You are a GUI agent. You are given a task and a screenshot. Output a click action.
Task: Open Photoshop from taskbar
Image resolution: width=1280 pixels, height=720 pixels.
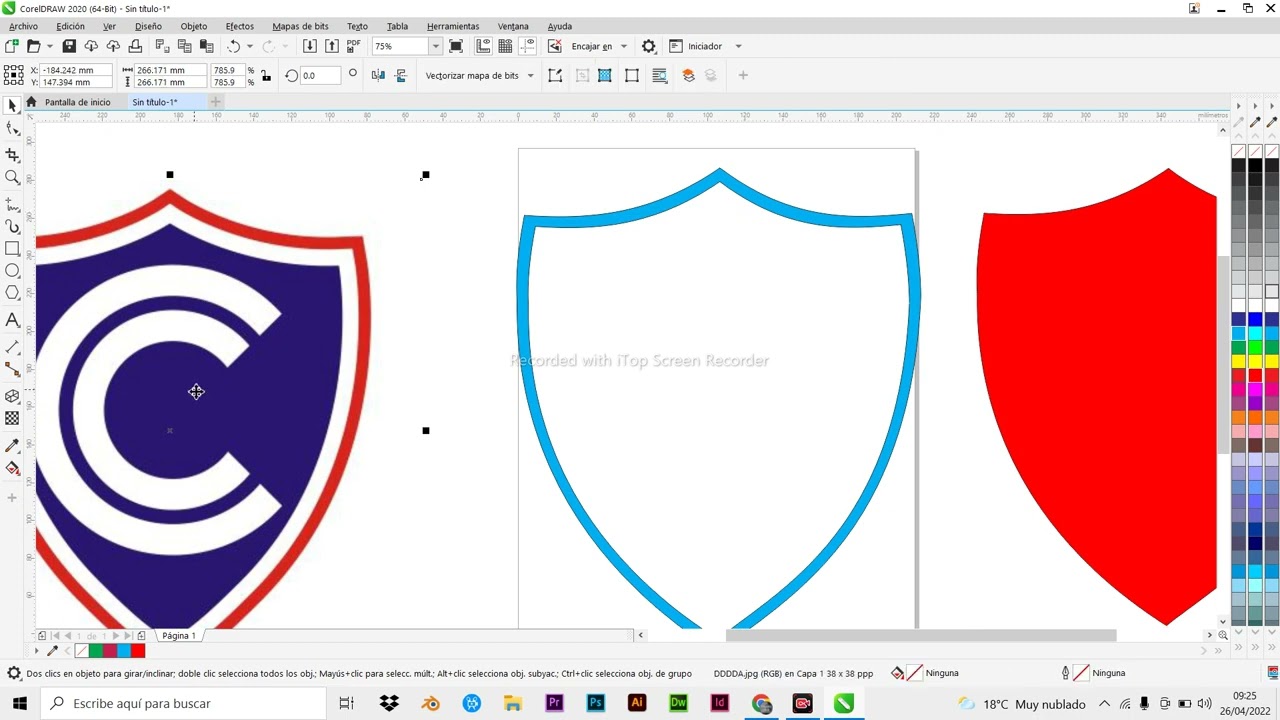click(x=595, y=703)
